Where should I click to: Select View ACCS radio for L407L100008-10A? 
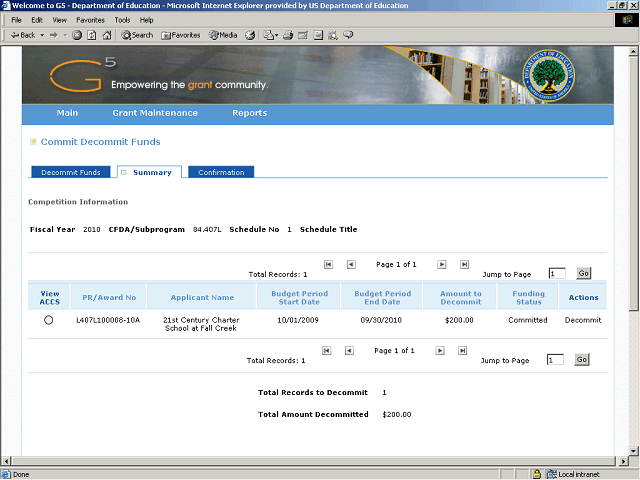[x=49, y=320]
